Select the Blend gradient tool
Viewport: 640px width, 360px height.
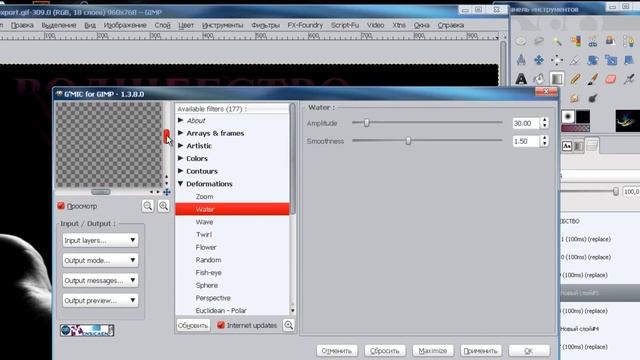[557, 79]
